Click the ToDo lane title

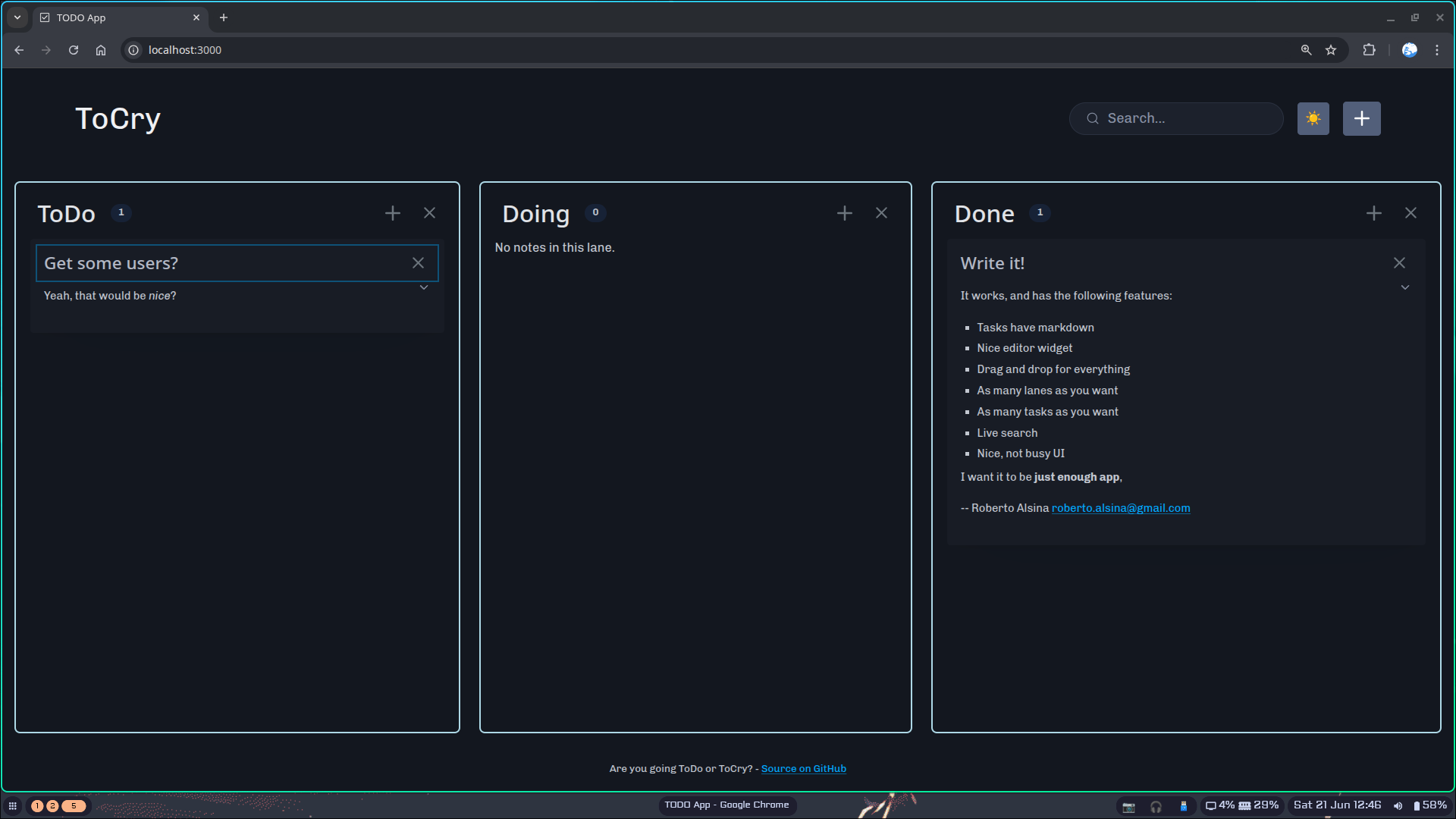tap(67, 214)
